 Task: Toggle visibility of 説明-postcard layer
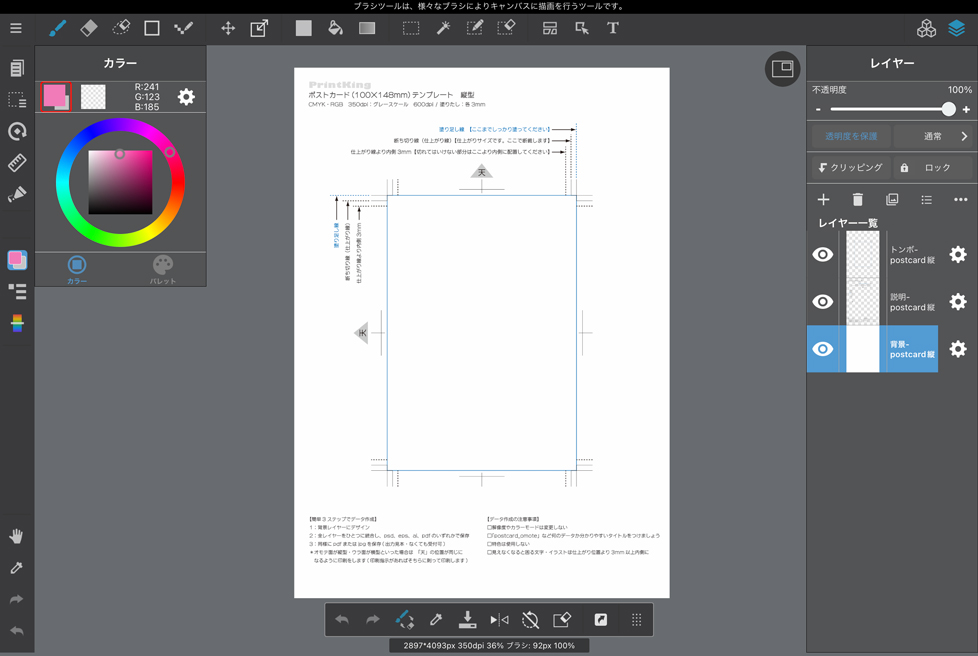pyautogui.click(x=823, y=302)
